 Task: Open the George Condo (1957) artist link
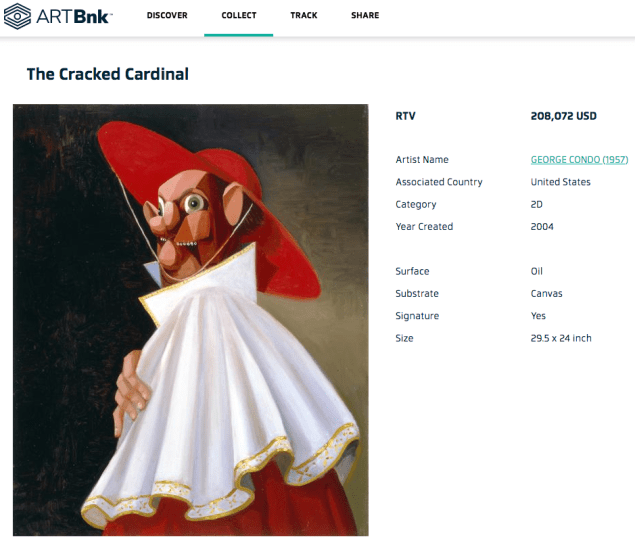579,160
